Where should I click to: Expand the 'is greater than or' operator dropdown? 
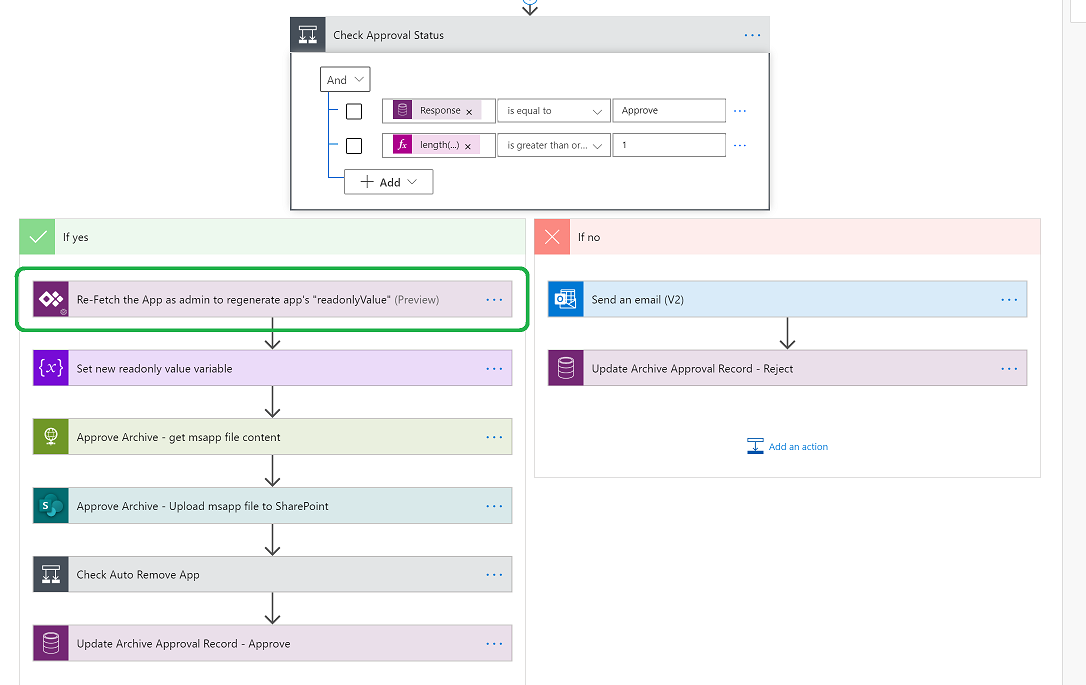pos(554,146)
